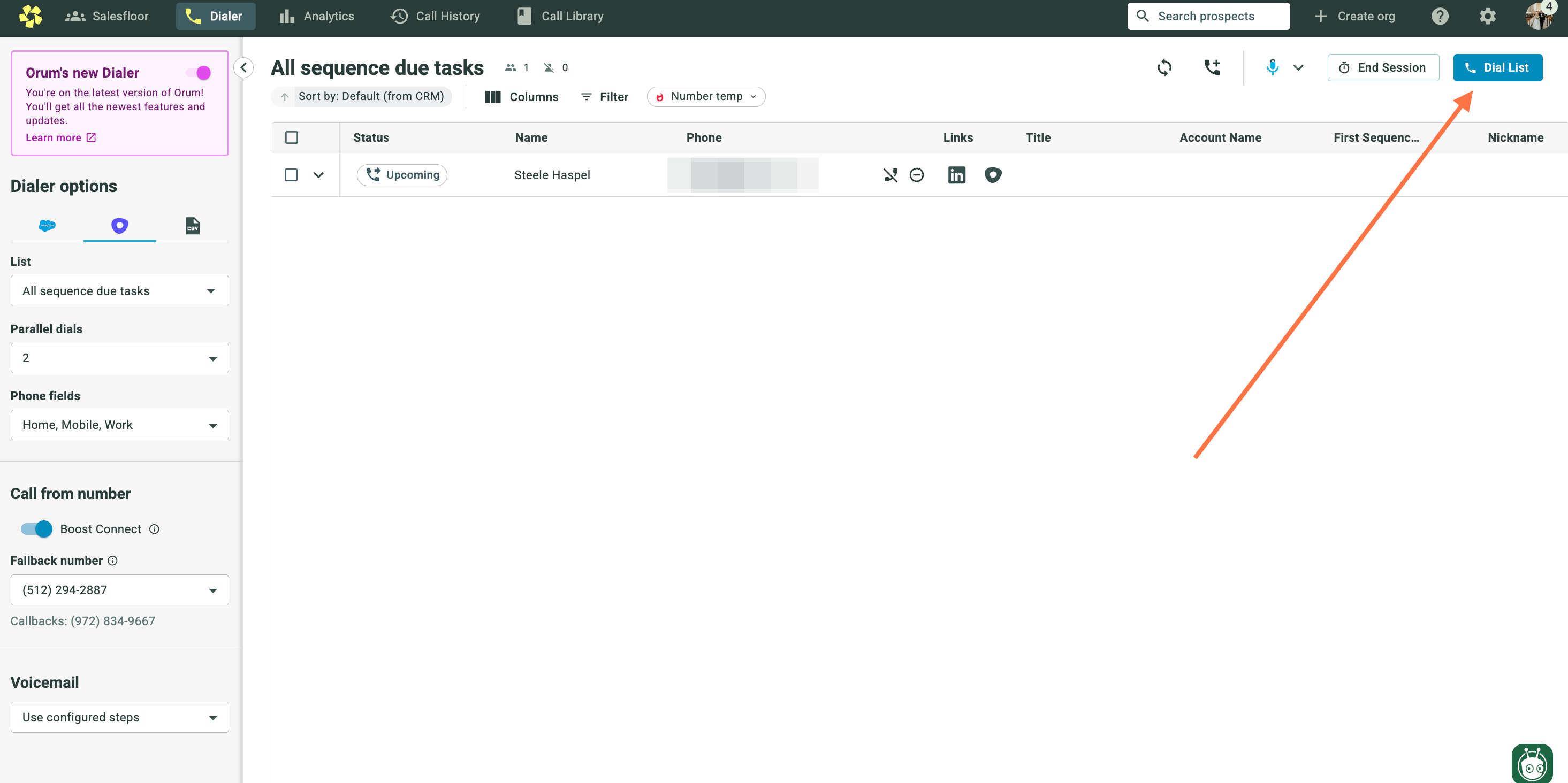
Task: Click the First Sequenc... column header
Action: point(1376,137)
